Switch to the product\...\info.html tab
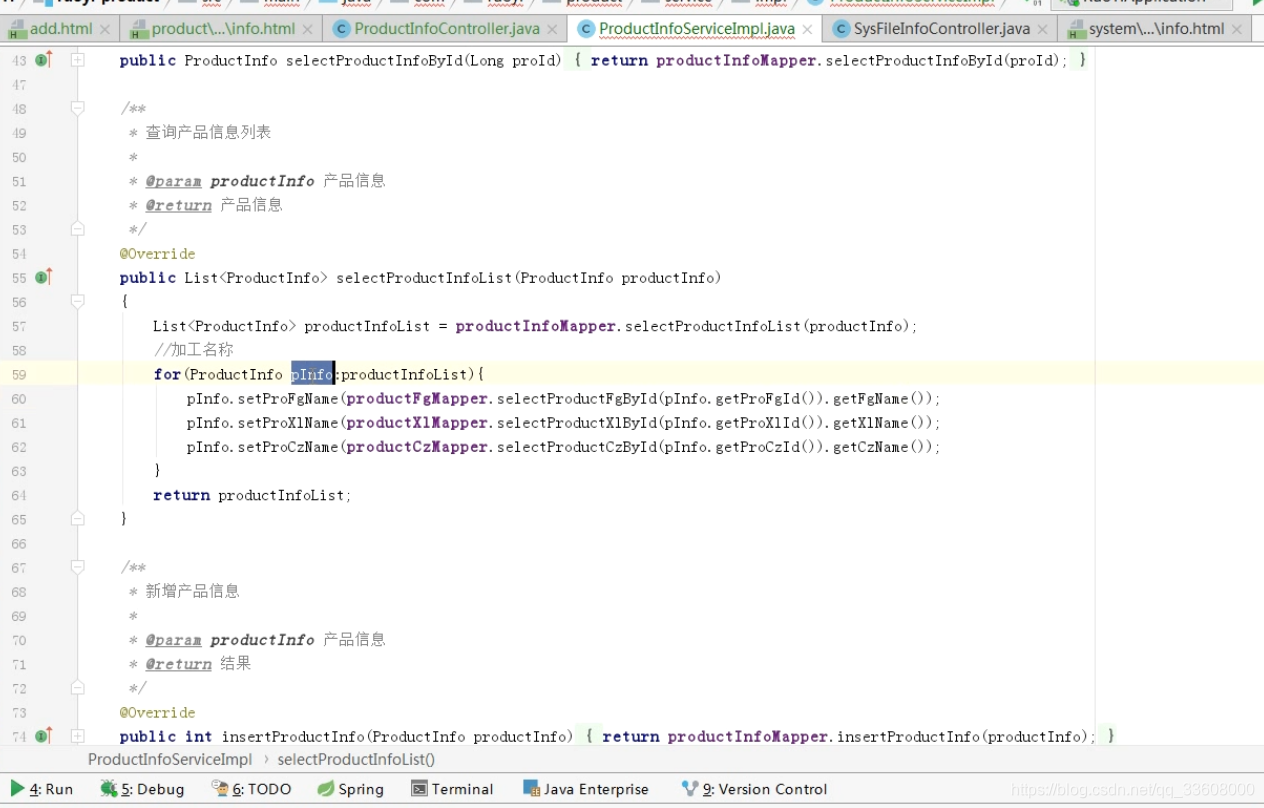Image resolution: width=1264 pixels, height=808 pixels. pos(223,29)
